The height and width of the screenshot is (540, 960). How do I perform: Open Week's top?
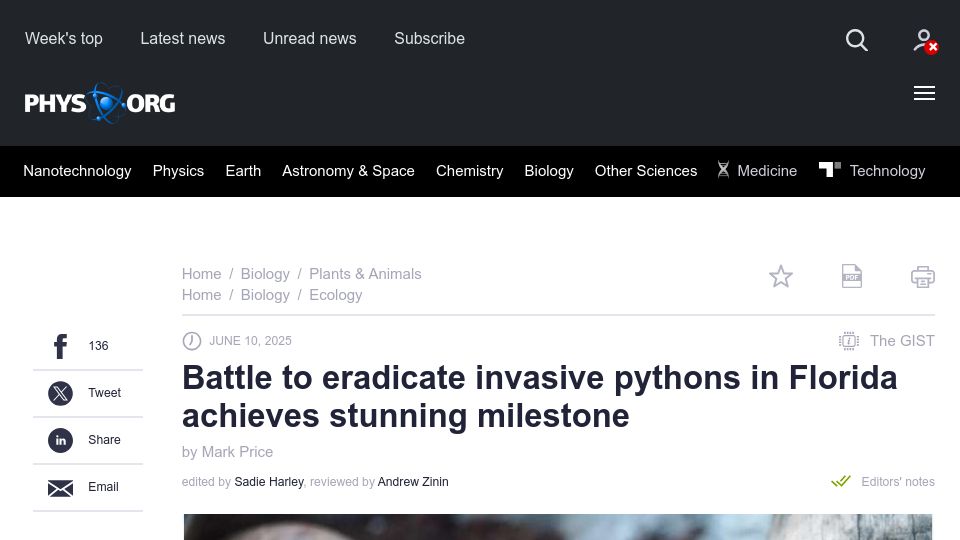pyautogui.click(x=64, y=39)
